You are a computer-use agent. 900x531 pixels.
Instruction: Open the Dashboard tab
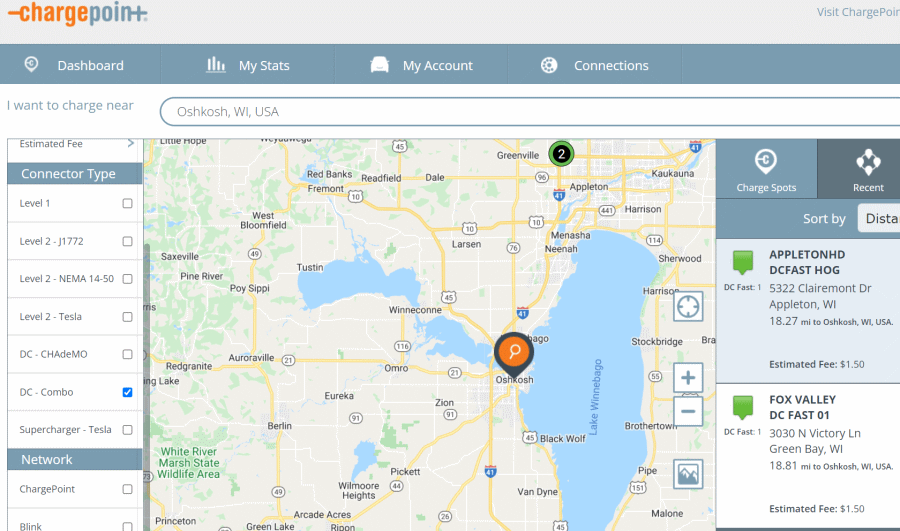(x=80, y=64)
